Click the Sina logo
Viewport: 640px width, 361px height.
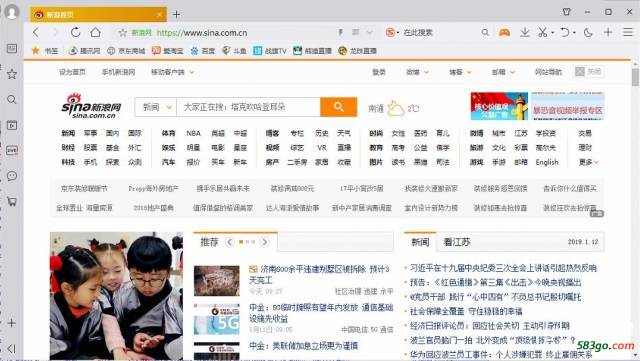(91, 106)
